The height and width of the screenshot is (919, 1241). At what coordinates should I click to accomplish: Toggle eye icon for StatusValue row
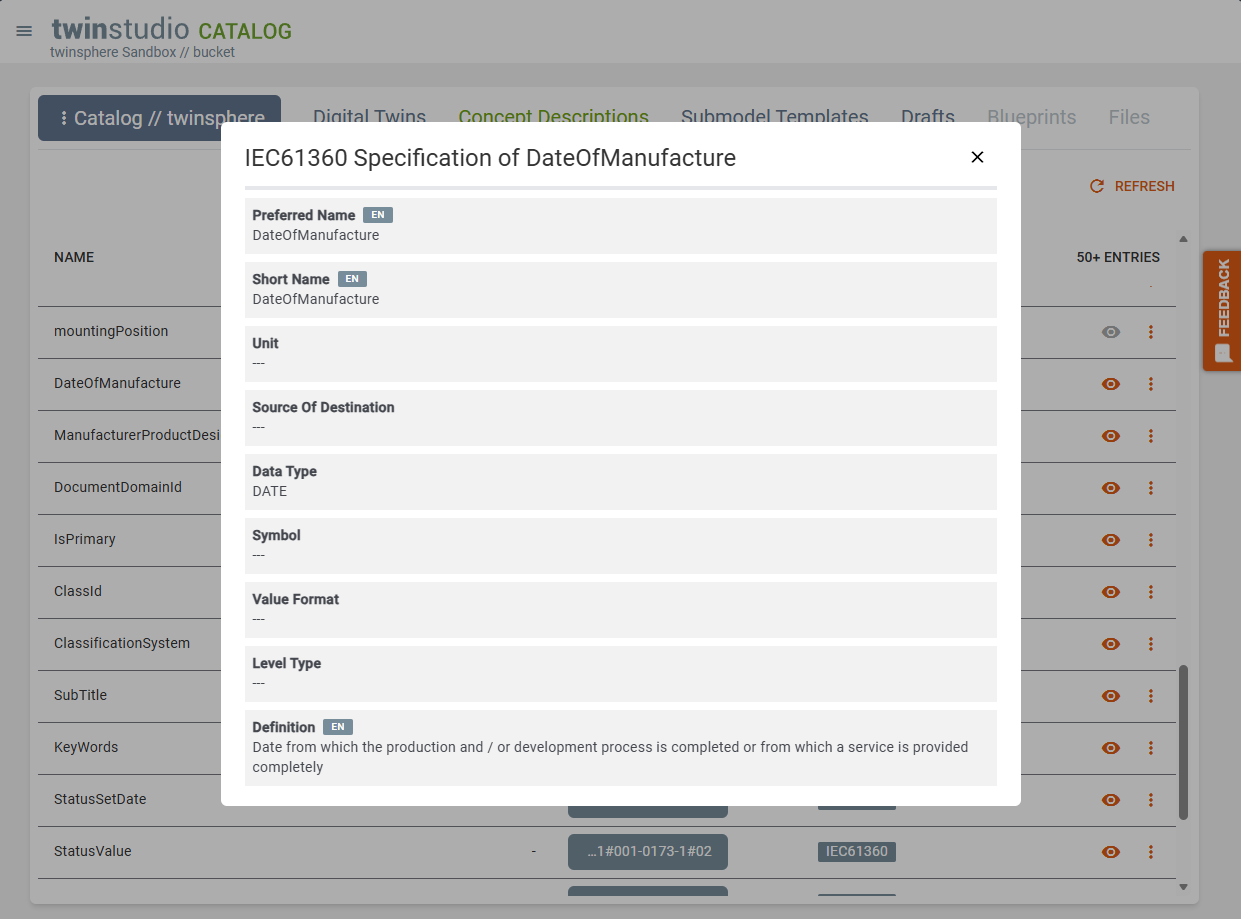click(x=1110, y=852)
